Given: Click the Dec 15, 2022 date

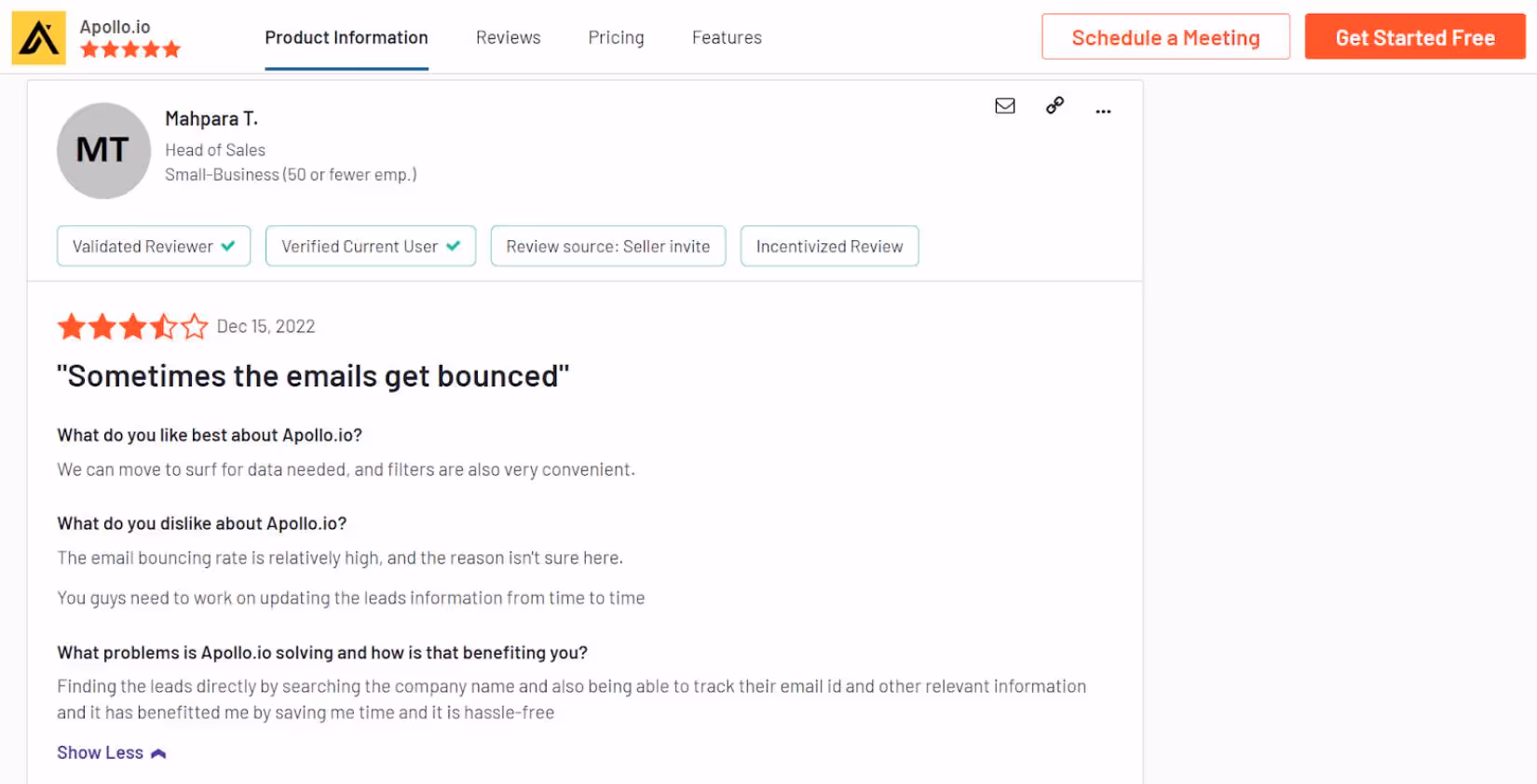Looking at the screenshot, I should coord(265,327).
